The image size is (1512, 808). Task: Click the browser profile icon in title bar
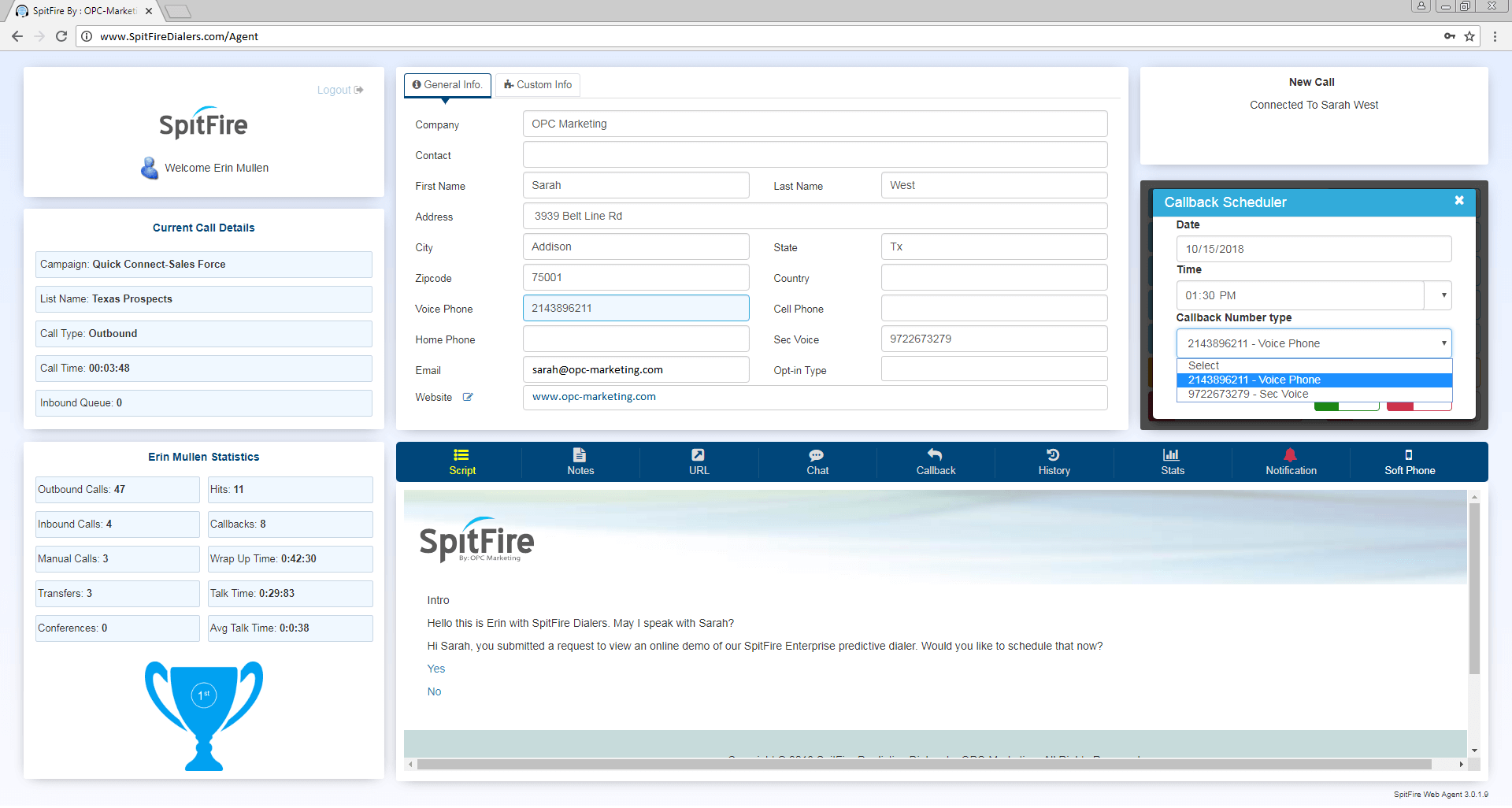point(1421,6)
